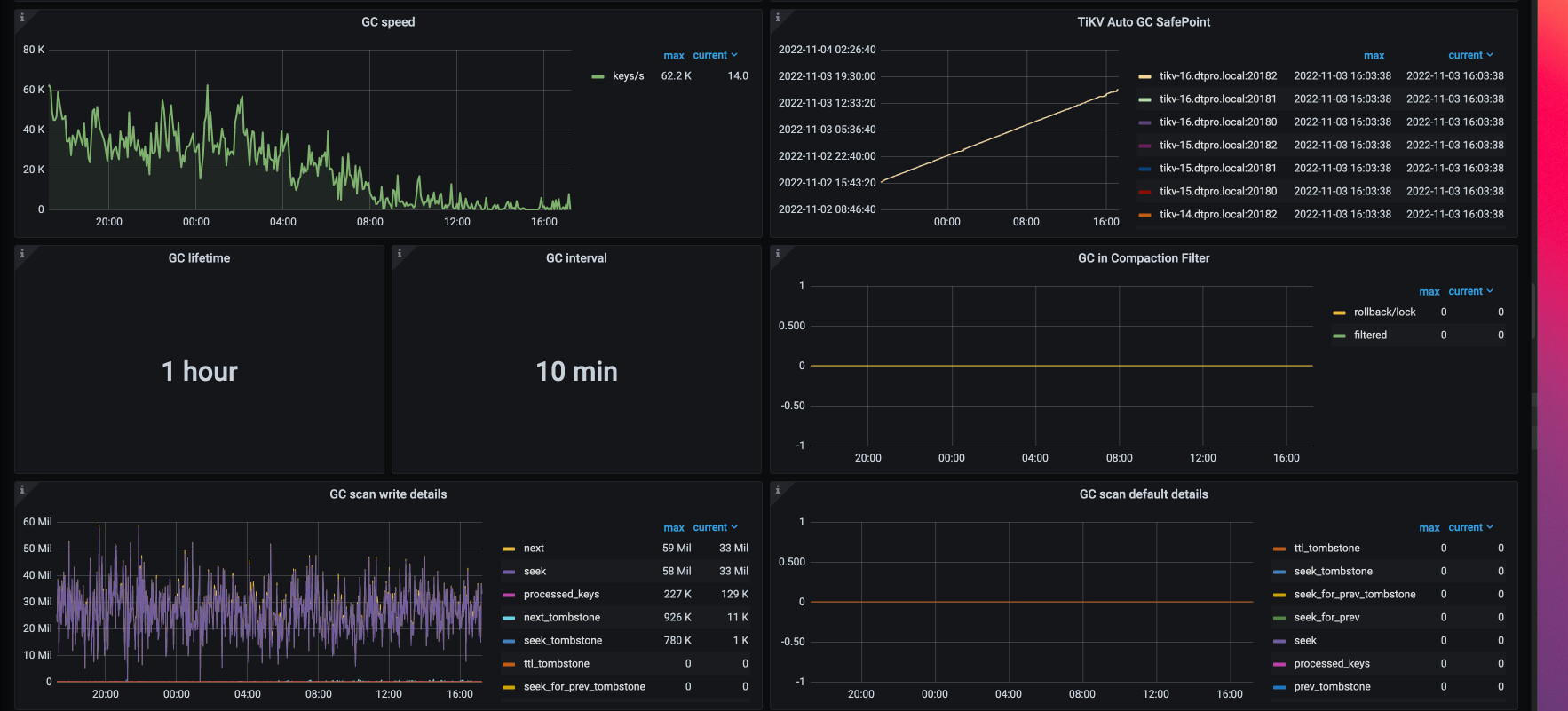Show the GC lifetime panel info icon
Viewport: 1568px width, 711px height.
point(22,253)
